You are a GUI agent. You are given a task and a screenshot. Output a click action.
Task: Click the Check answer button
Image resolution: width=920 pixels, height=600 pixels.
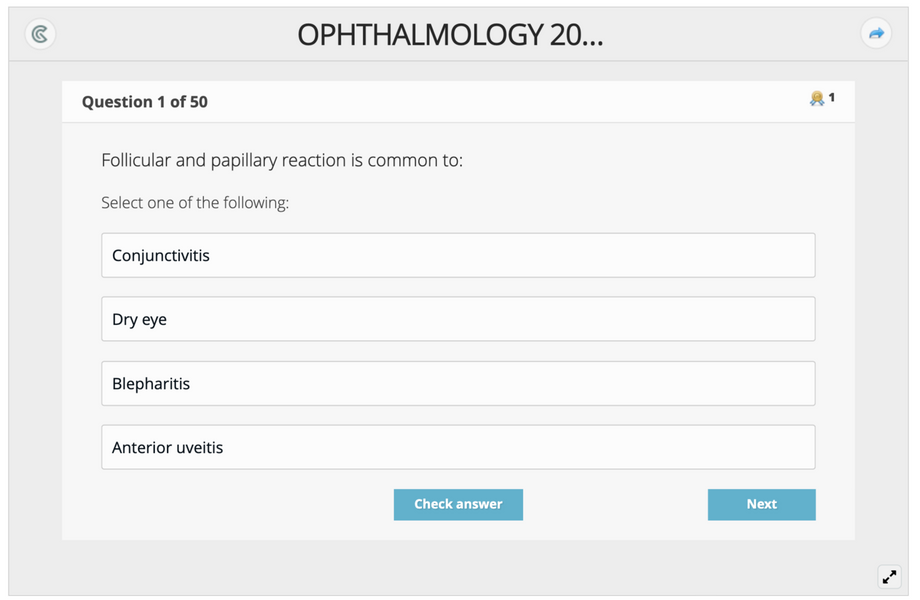pos(458,504)
